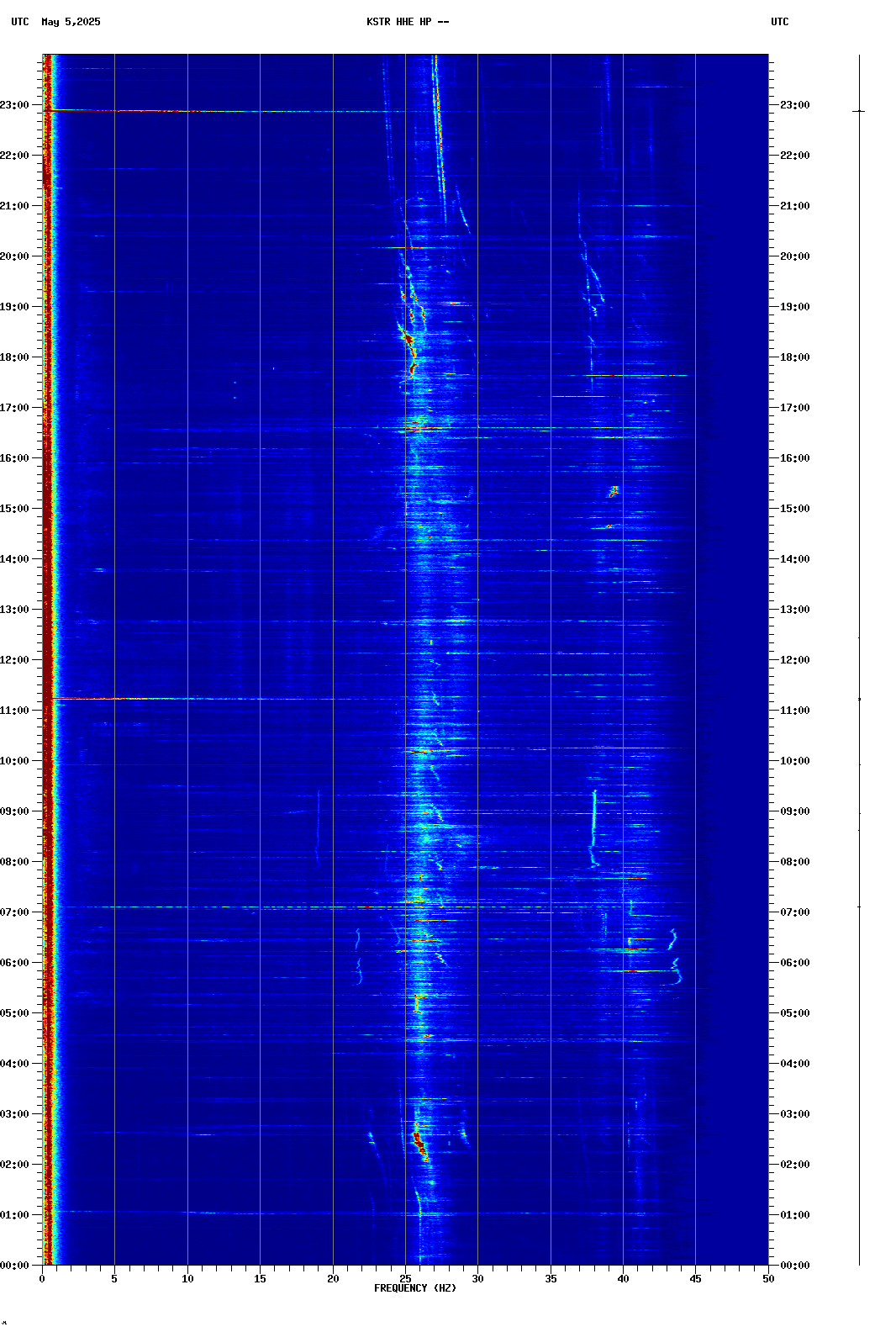Click the left-axis 12:00 time label
The image size is (896, 1332).
[x=14, y=660]
